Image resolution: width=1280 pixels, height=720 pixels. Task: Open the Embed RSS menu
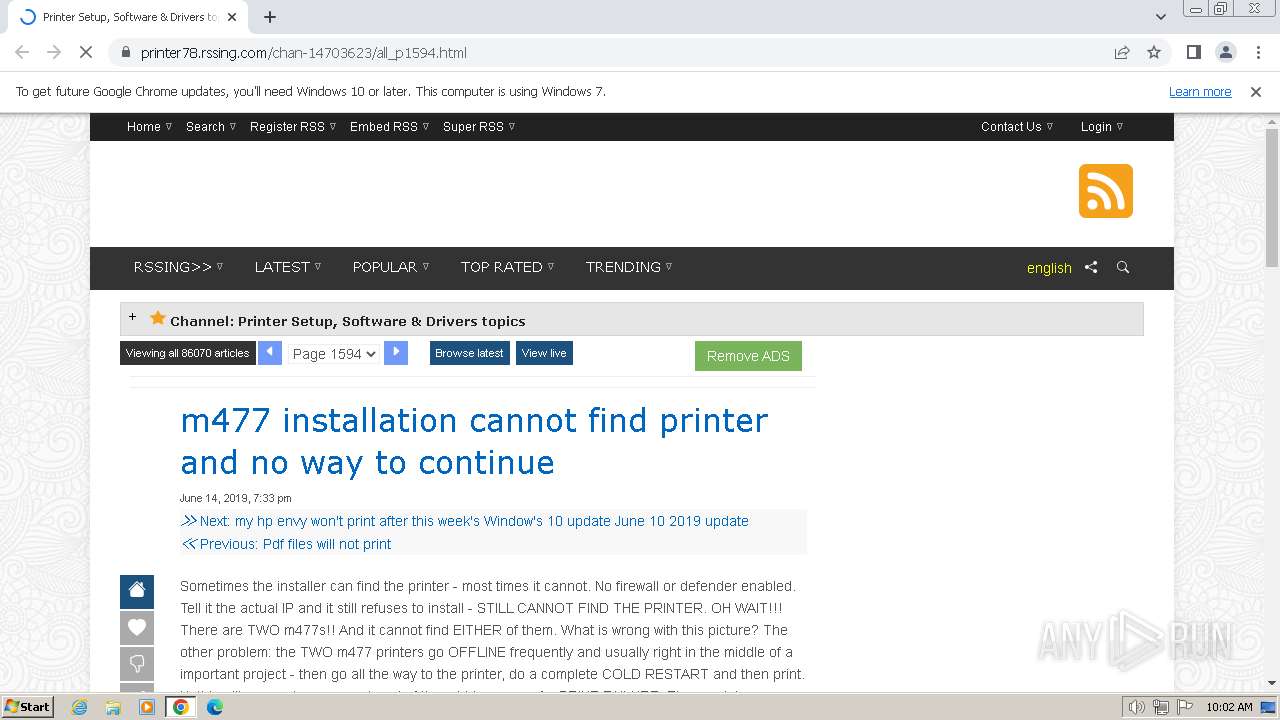coord(389,126)
